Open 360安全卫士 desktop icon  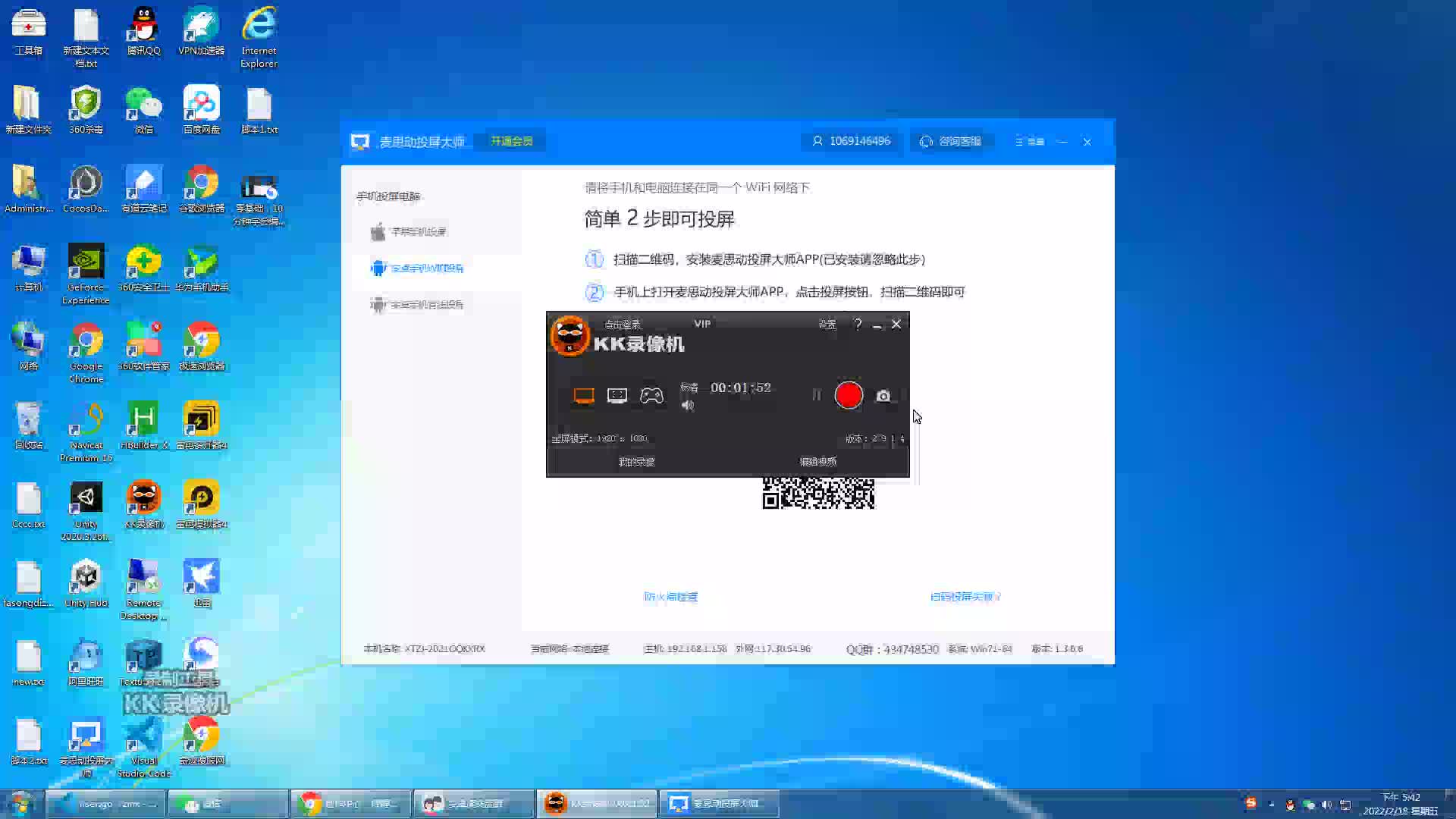coord(143,268)
